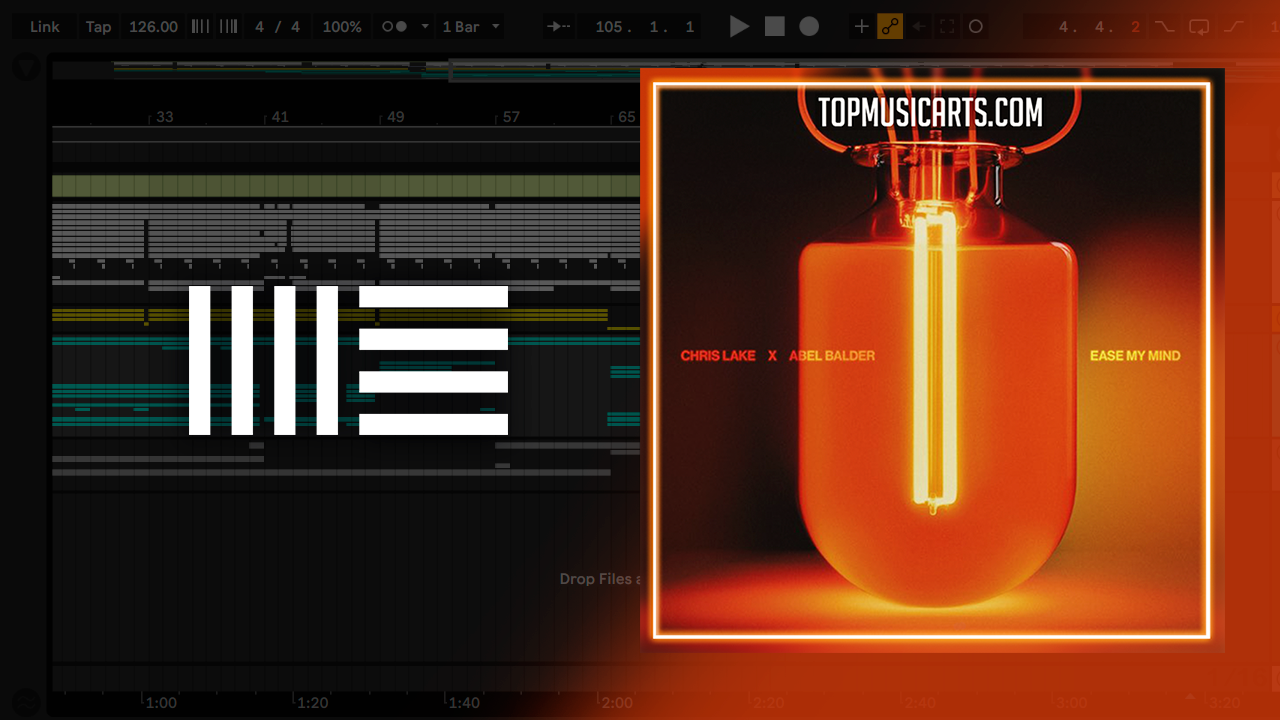Click the Punch-Out switch icon
Image resolution: width=1280 pixels, height=720 pixels.
[x=1235, y=27]
